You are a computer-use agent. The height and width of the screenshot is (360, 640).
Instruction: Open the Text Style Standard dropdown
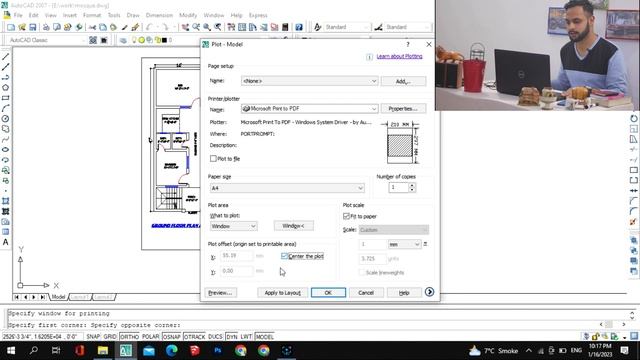[x=346, y=27]
